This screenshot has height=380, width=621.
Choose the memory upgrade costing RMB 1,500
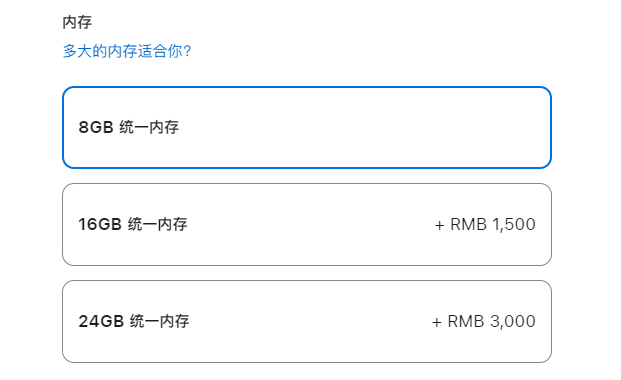307,224
